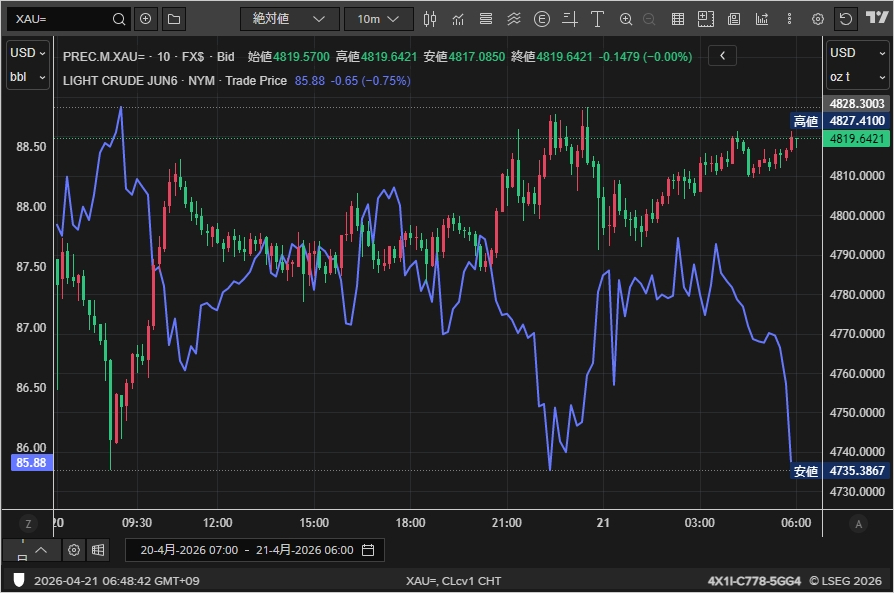Open the data table grid icon

[677, 19]
